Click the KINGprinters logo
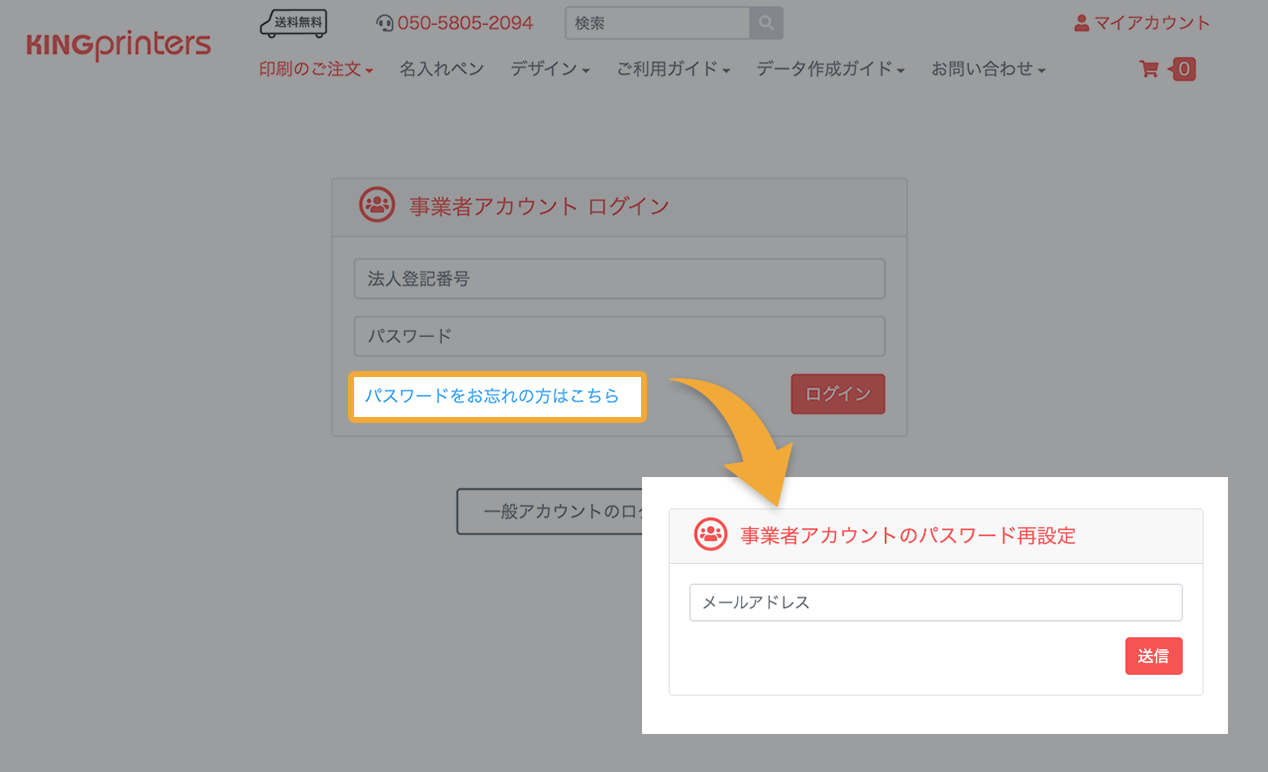 118,45
